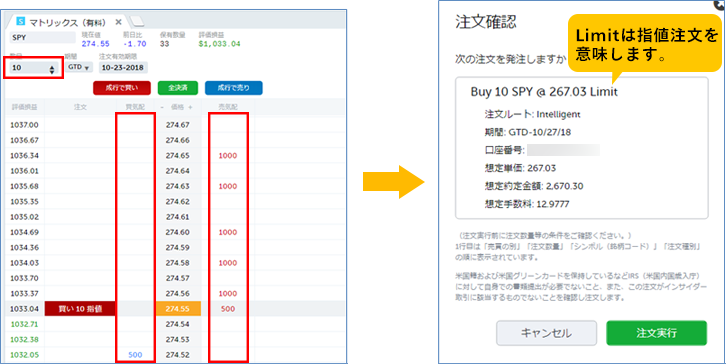726x364 pixels.
Task: Click price cell 274.62
Action: pyautogui.click(x=178, y=201)
